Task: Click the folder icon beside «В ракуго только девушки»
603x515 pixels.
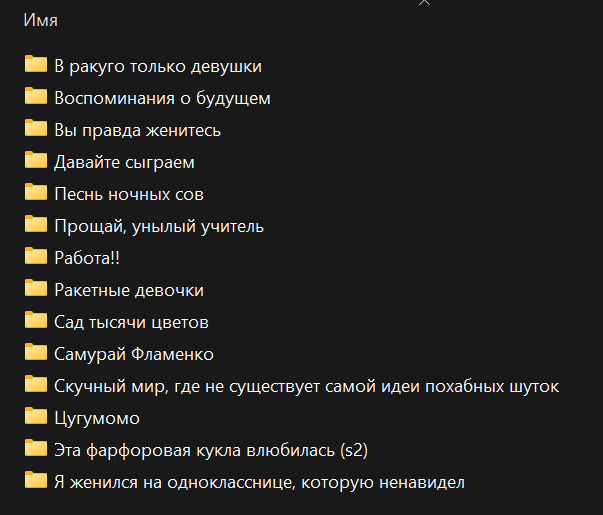Action: (36, 65)
